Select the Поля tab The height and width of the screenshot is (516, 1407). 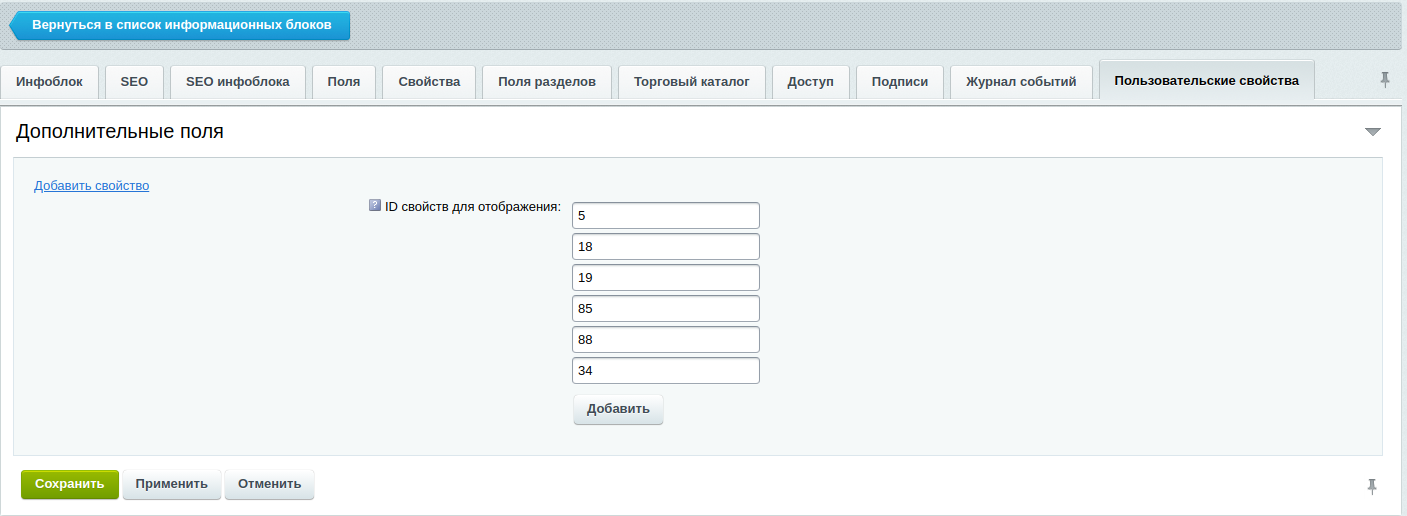[x=343, y=82]
